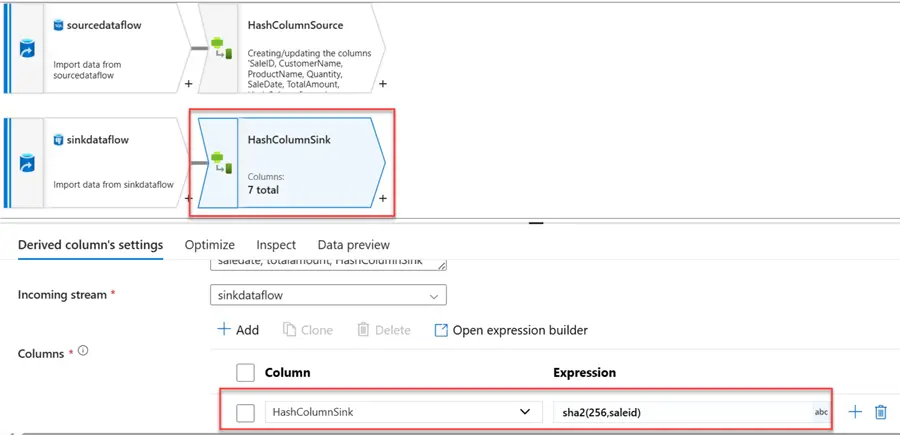Click the plus icon after HashColumnSink node
Screen dimensions: 900x435
coord(384,199)
